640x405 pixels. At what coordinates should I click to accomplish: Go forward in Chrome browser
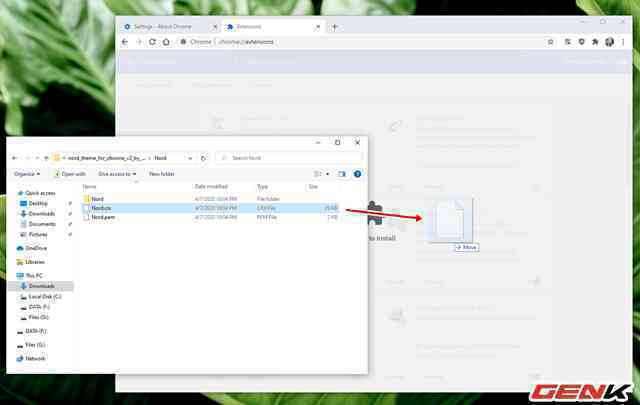(139, 42)
